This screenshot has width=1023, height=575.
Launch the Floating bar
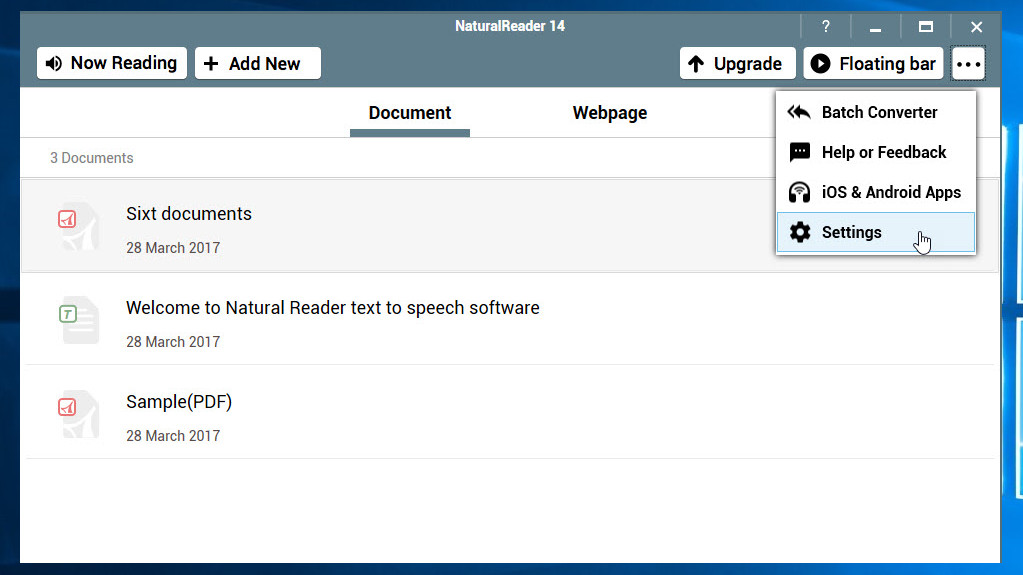click(873, 63)
